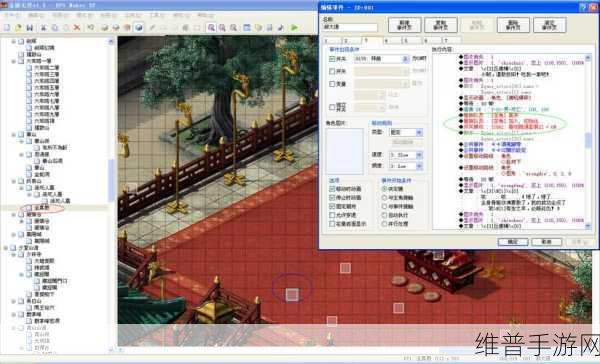Toggle the Direction Fix option checkbox
This screenshot has width=600, height=364.
coord(332,206)
